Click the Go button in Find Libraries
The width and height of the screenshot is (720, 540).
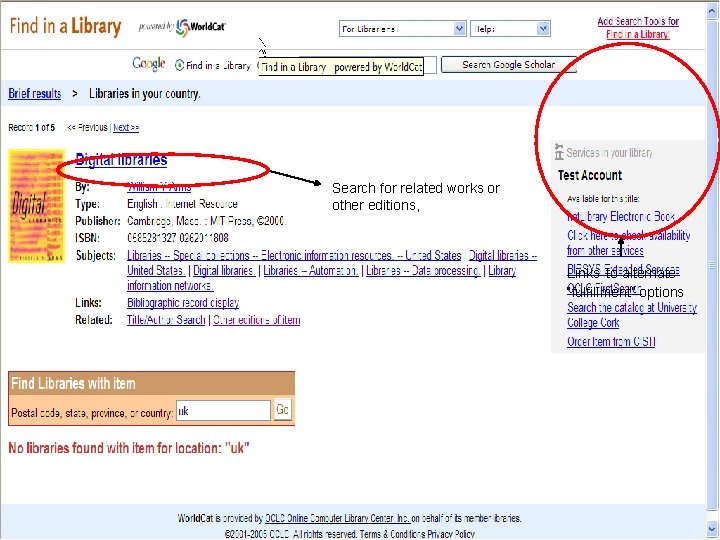pos(282,410)
